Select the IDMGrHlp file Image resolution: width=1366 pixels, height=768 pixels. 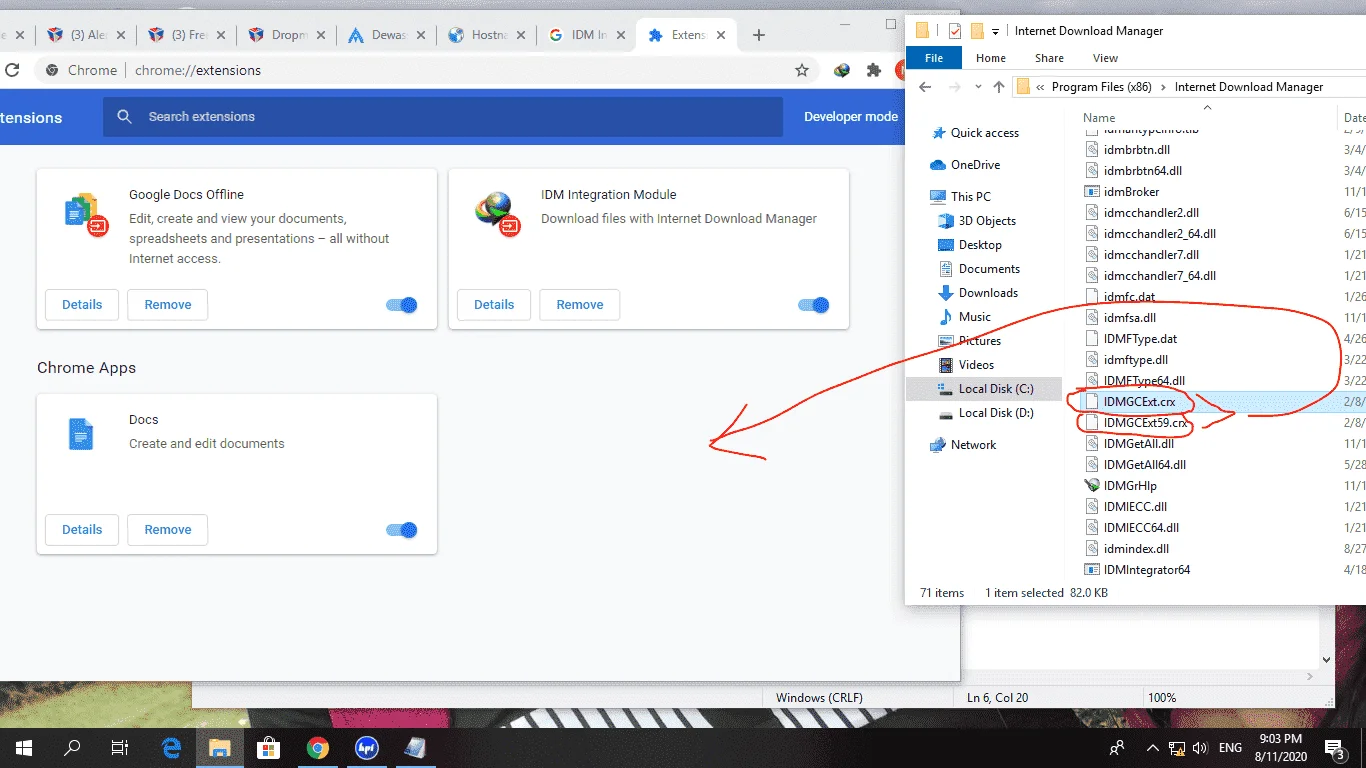tap(1130, 486)
